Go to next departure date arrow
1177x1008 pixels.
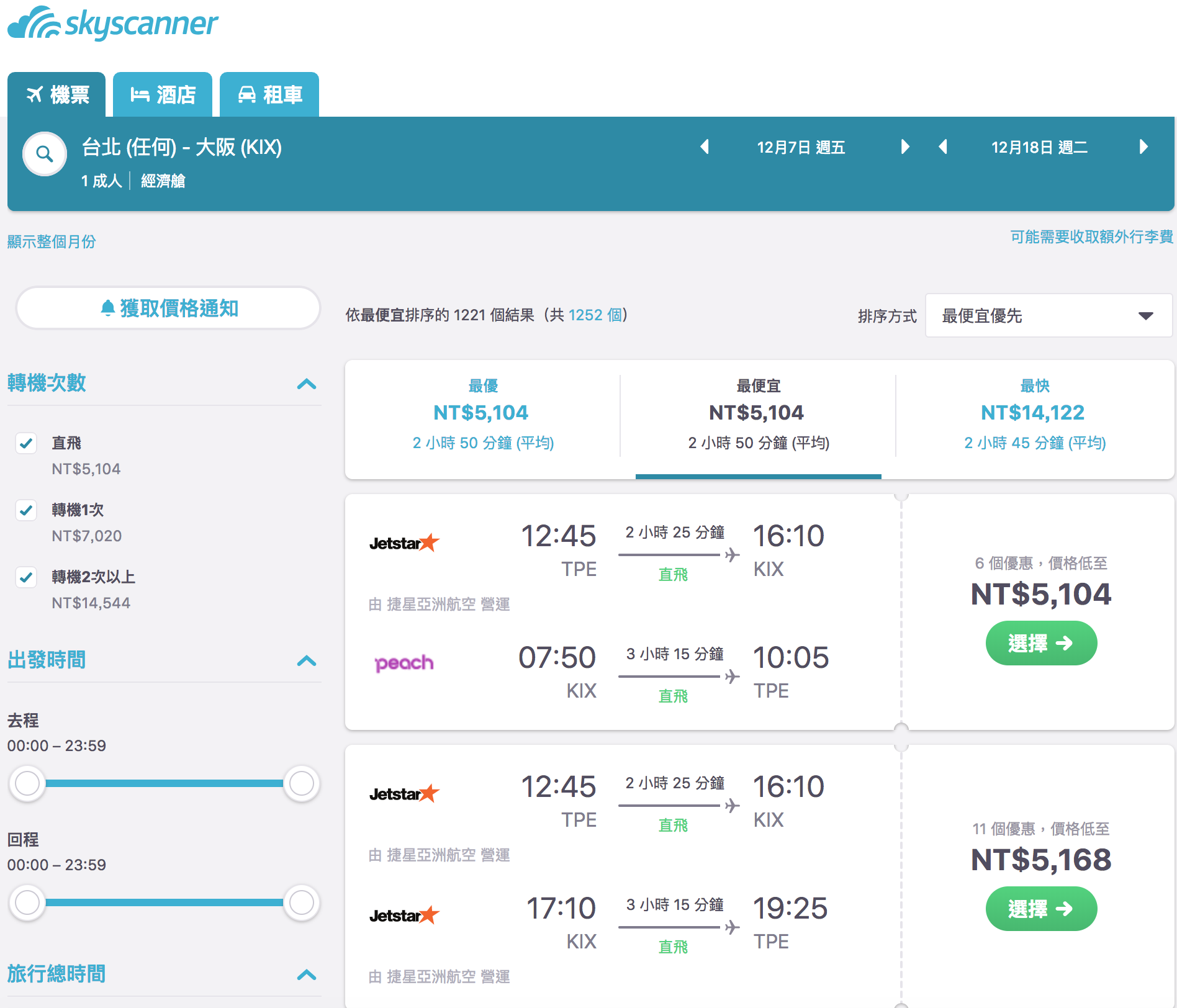[904, 147]
